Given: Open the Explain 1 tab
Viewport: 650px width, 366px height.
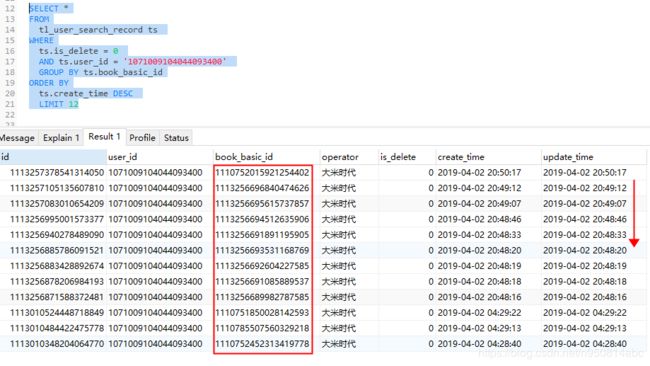Looking at the screenshot, I should click(61, 138).
